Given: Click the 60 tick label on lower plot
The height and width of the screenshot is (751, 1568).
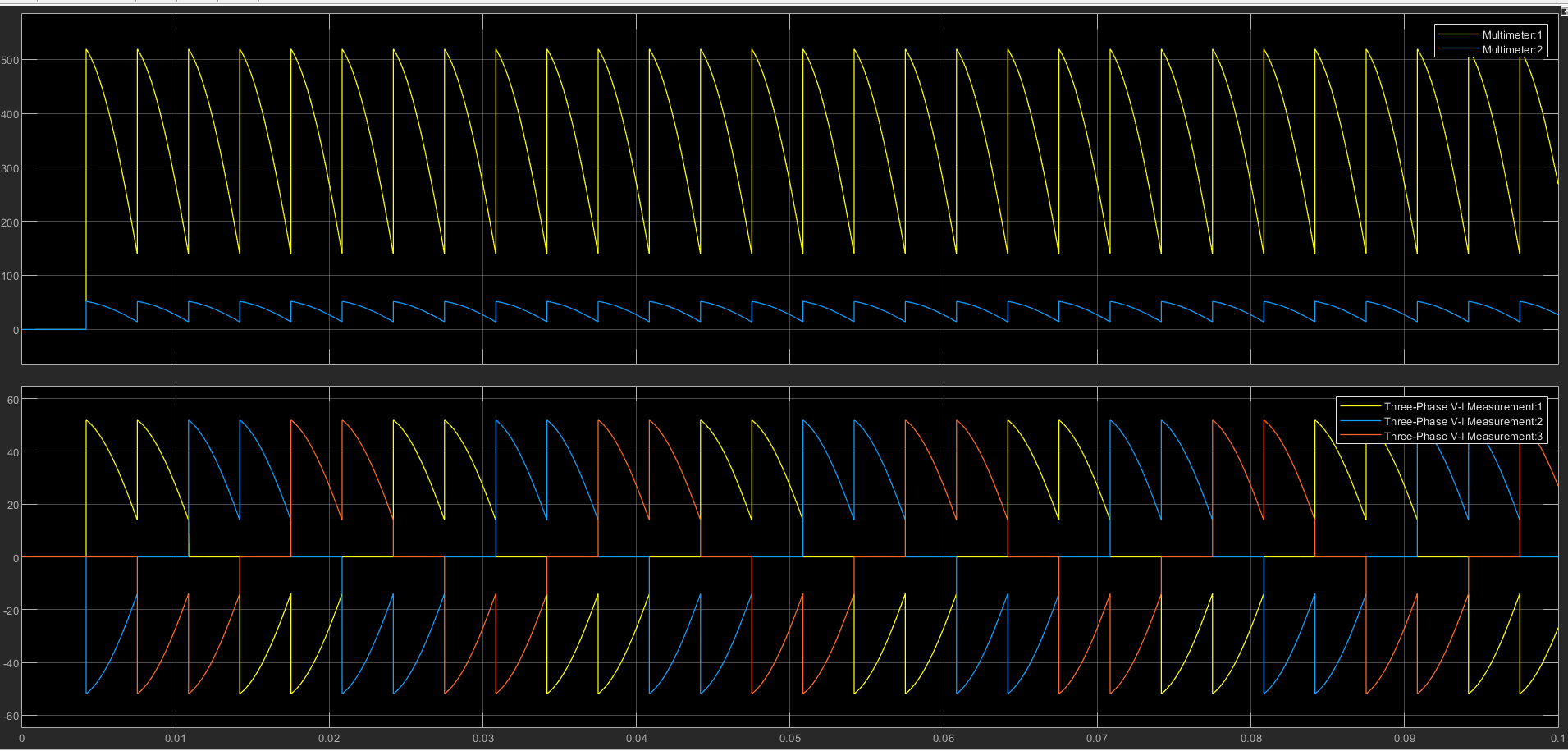Looking at the screenshot, I should 12,401.
